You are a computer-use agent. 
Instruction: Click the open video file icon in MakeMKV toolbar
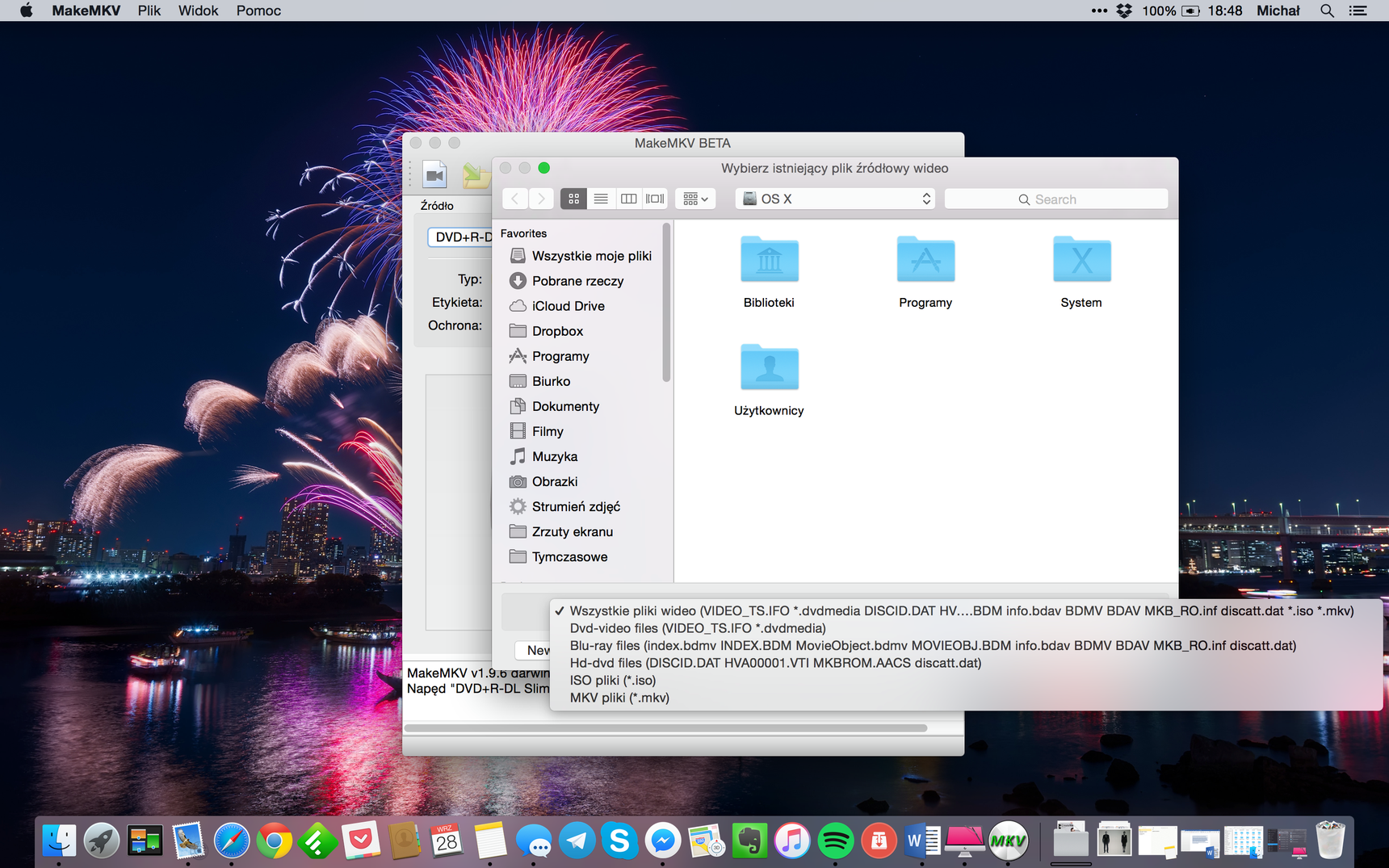point(435,174)
